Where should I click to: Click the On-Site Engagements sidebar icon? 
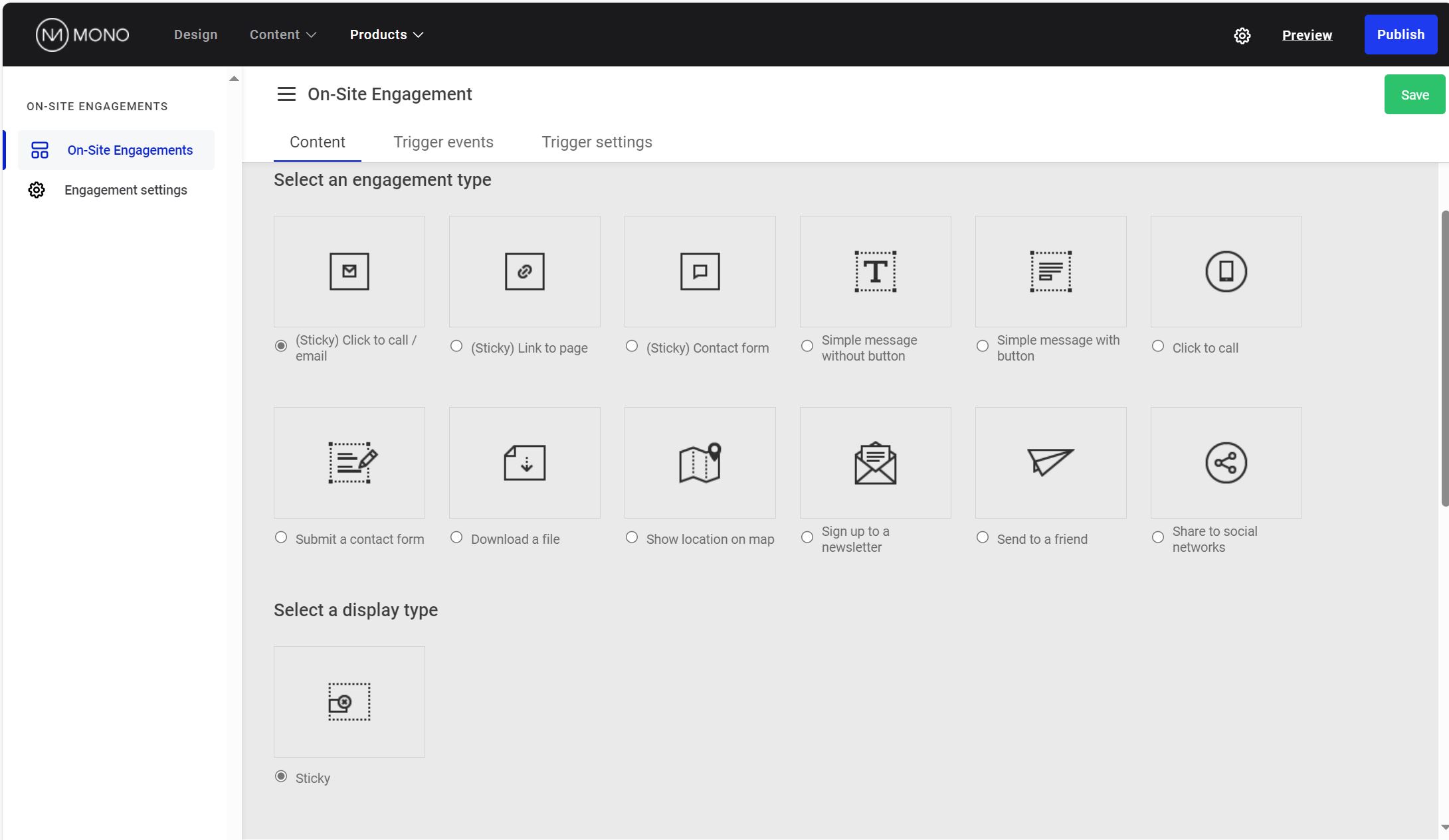[x=40, y=150]
